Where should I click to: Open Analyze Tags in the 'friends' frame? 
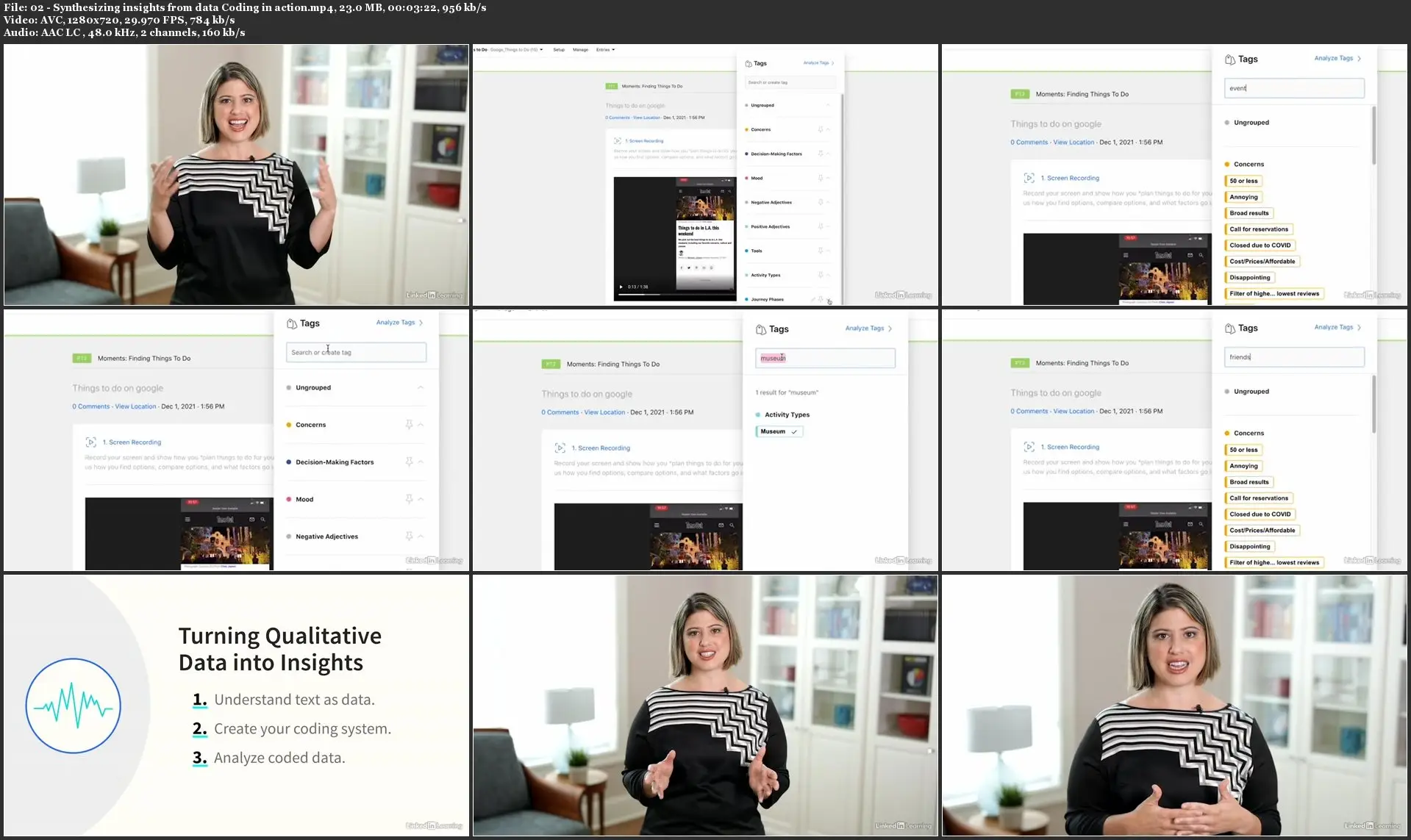pyautogui.click(x=1337, y=328)
